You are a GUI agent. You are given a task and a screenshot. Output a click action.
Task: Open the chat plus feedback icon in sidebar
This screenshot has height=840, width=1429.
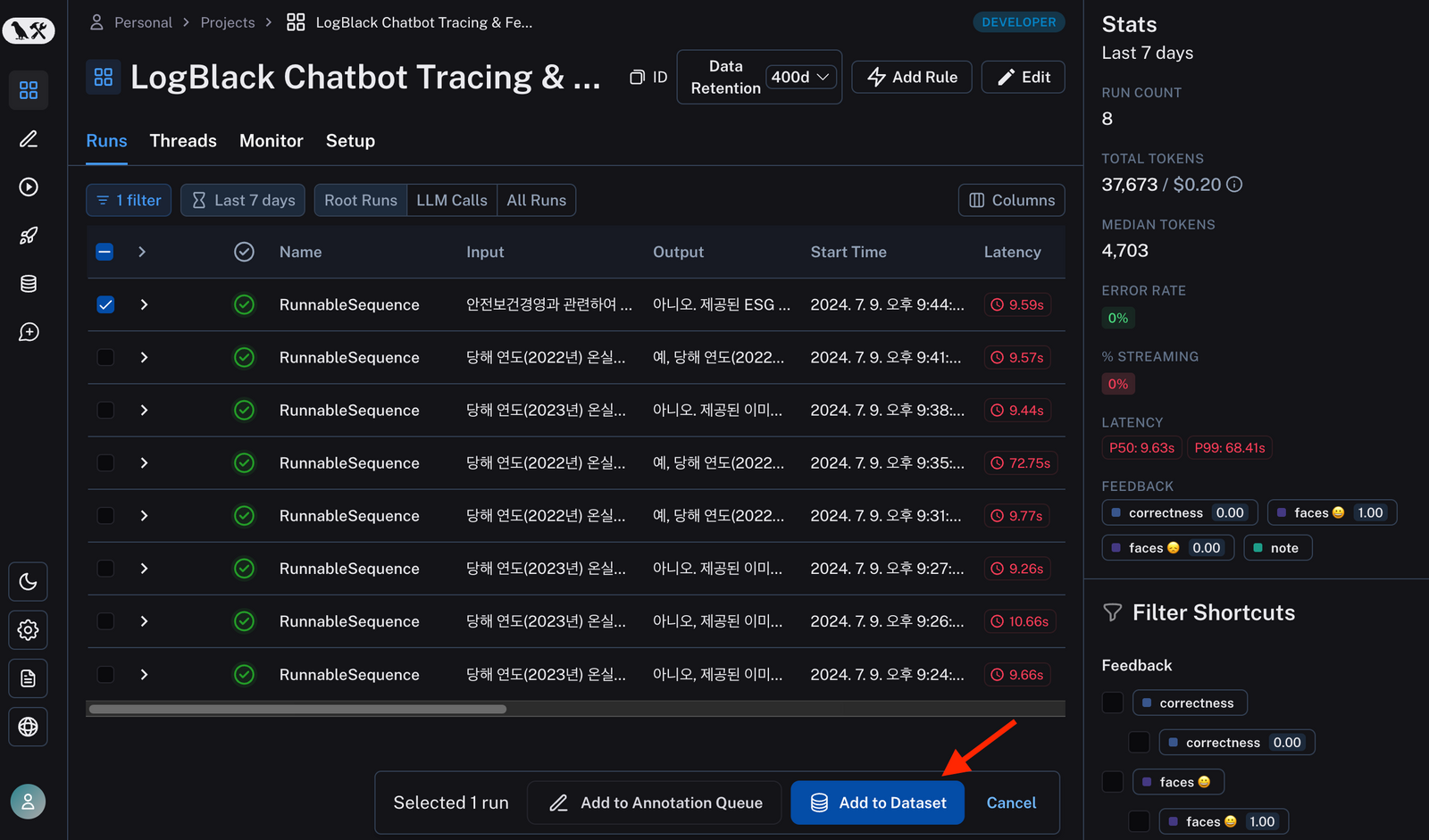[29, 332]
